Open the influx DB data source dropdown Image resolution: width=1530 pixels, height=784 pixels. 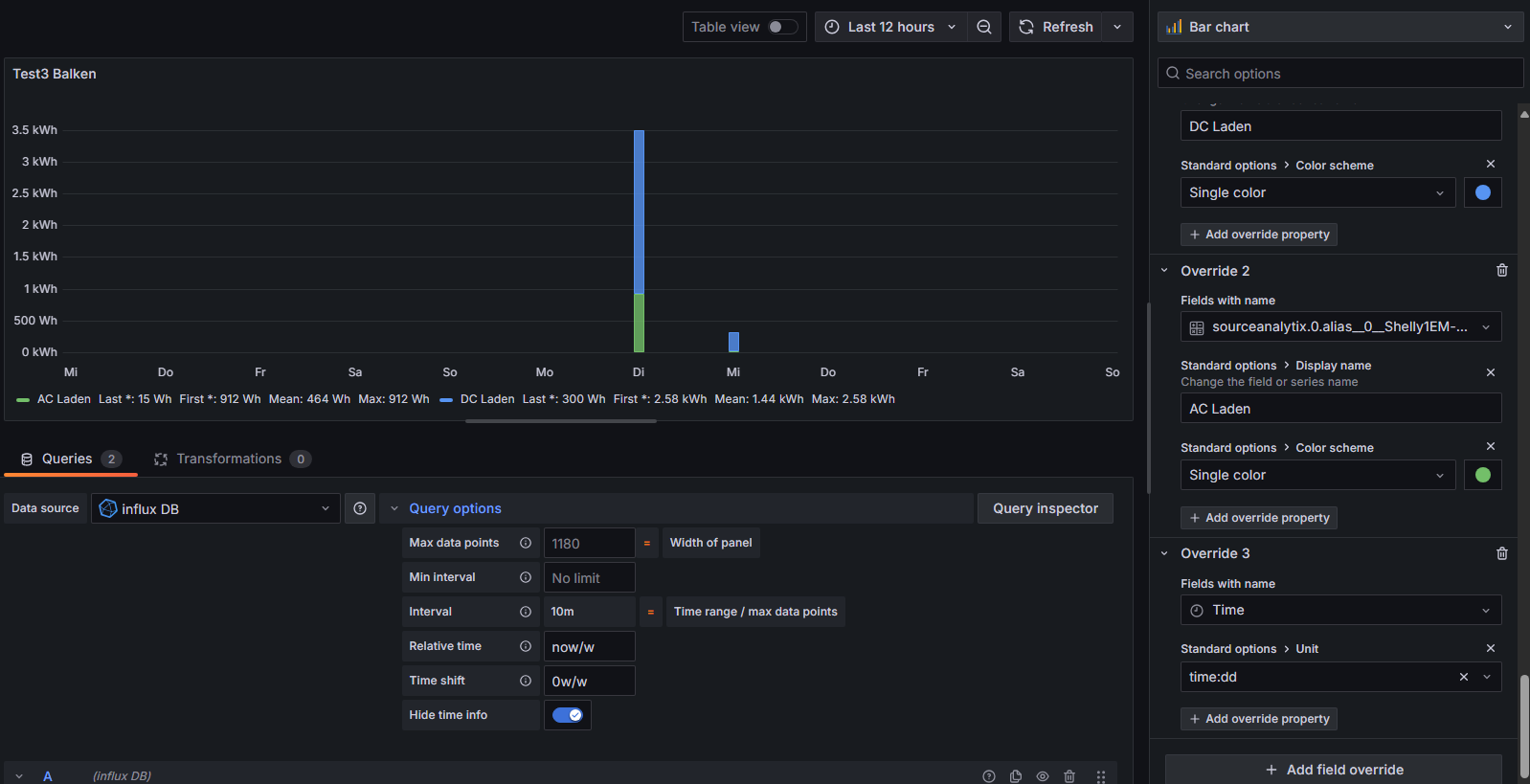(x=215, y=508)
